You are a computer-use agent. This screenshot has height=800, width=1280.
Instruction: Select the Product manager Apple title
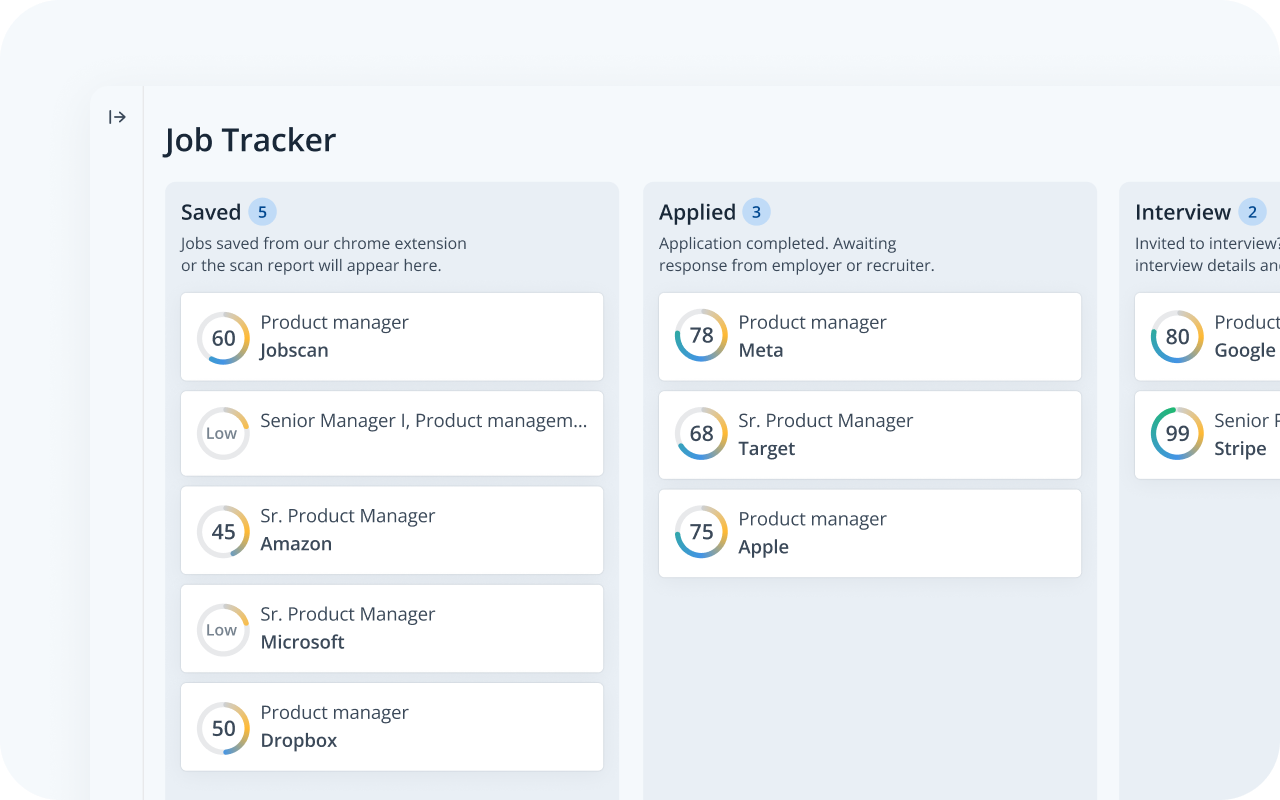click(x=812, y=519)
